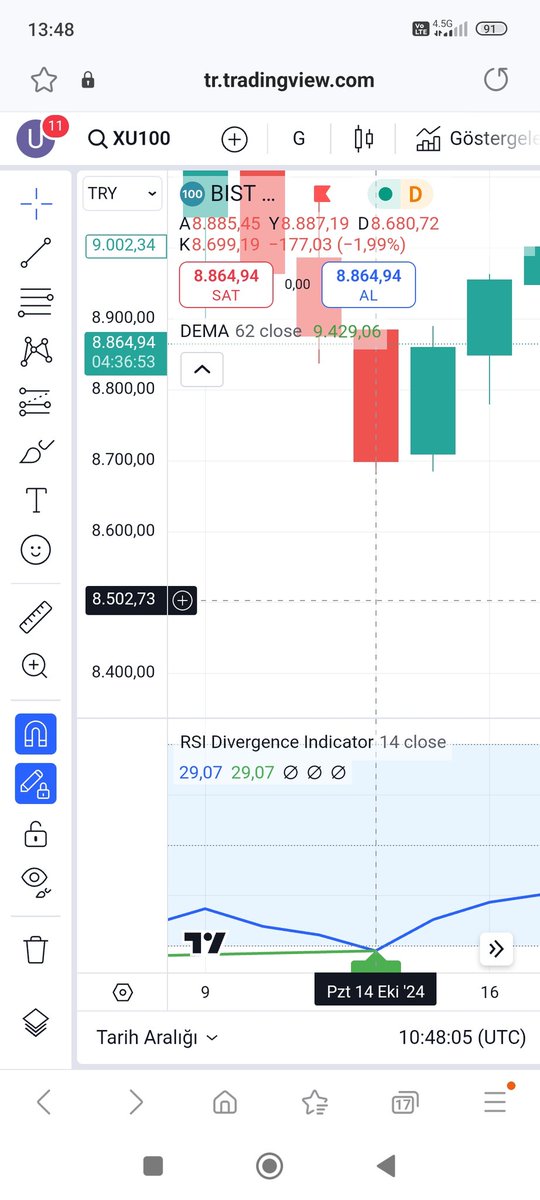Click the plus on price 8.502,73
540x1200 pixels.
point(183,600)
